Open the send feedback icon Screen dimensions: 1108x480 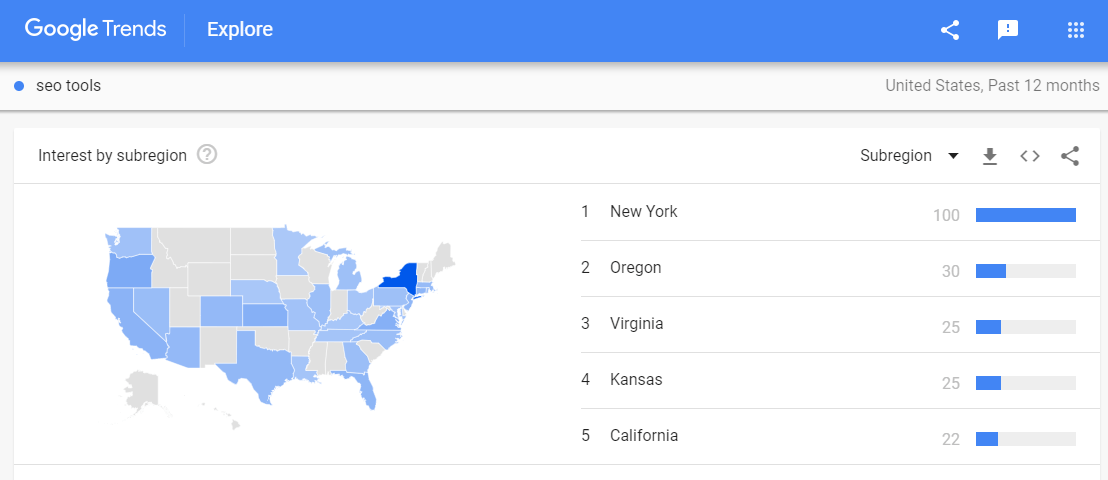click(x=1007, y=30)
